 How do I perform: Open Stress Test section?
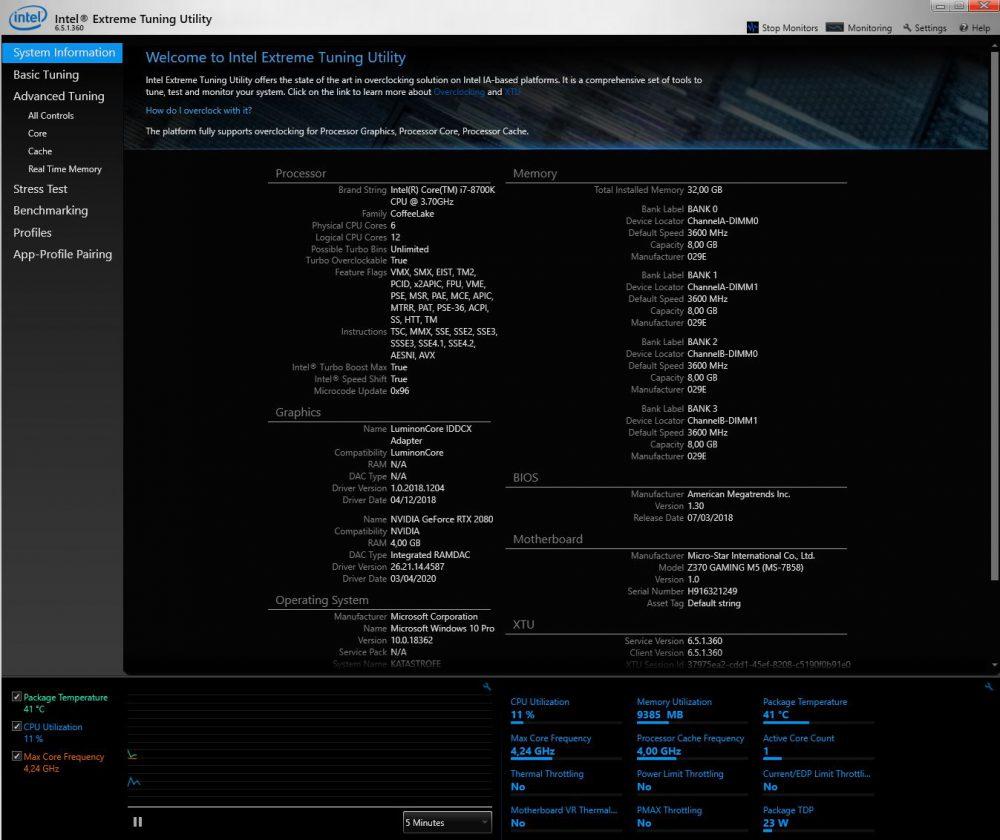40,189
